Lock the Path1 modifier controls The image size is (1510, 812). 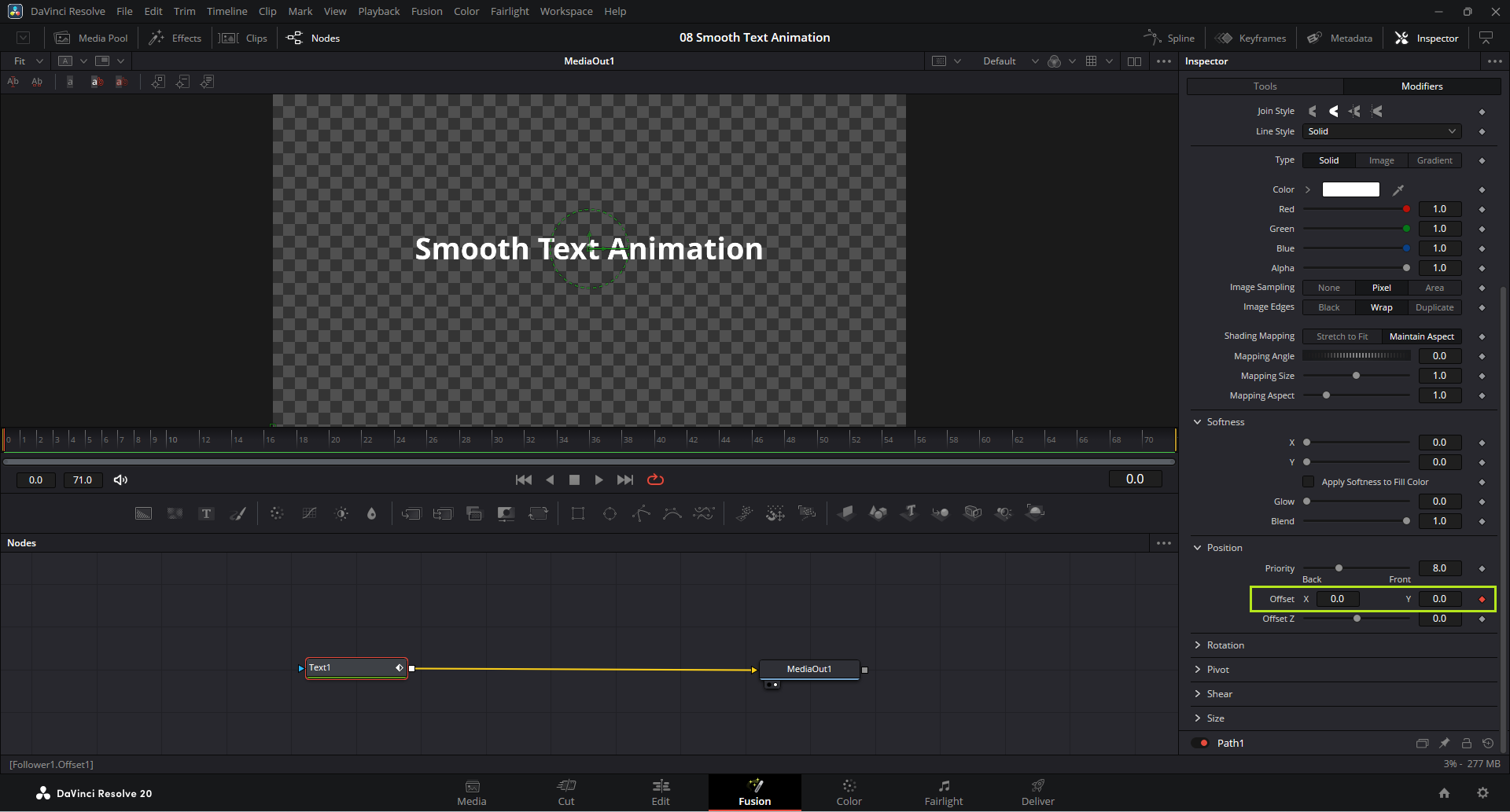coord(1466,743)
